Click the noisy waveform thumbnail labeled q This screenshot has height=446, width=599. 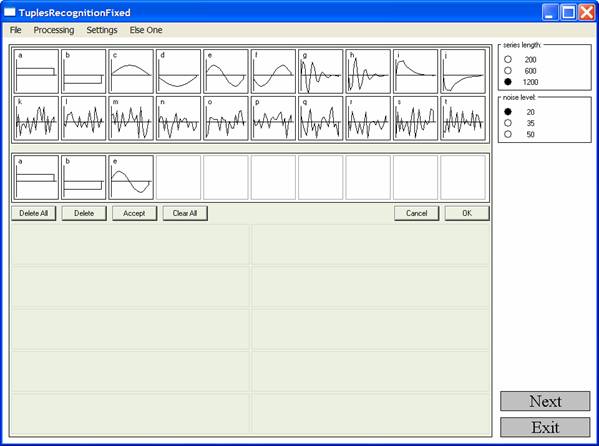pos(321,118)
